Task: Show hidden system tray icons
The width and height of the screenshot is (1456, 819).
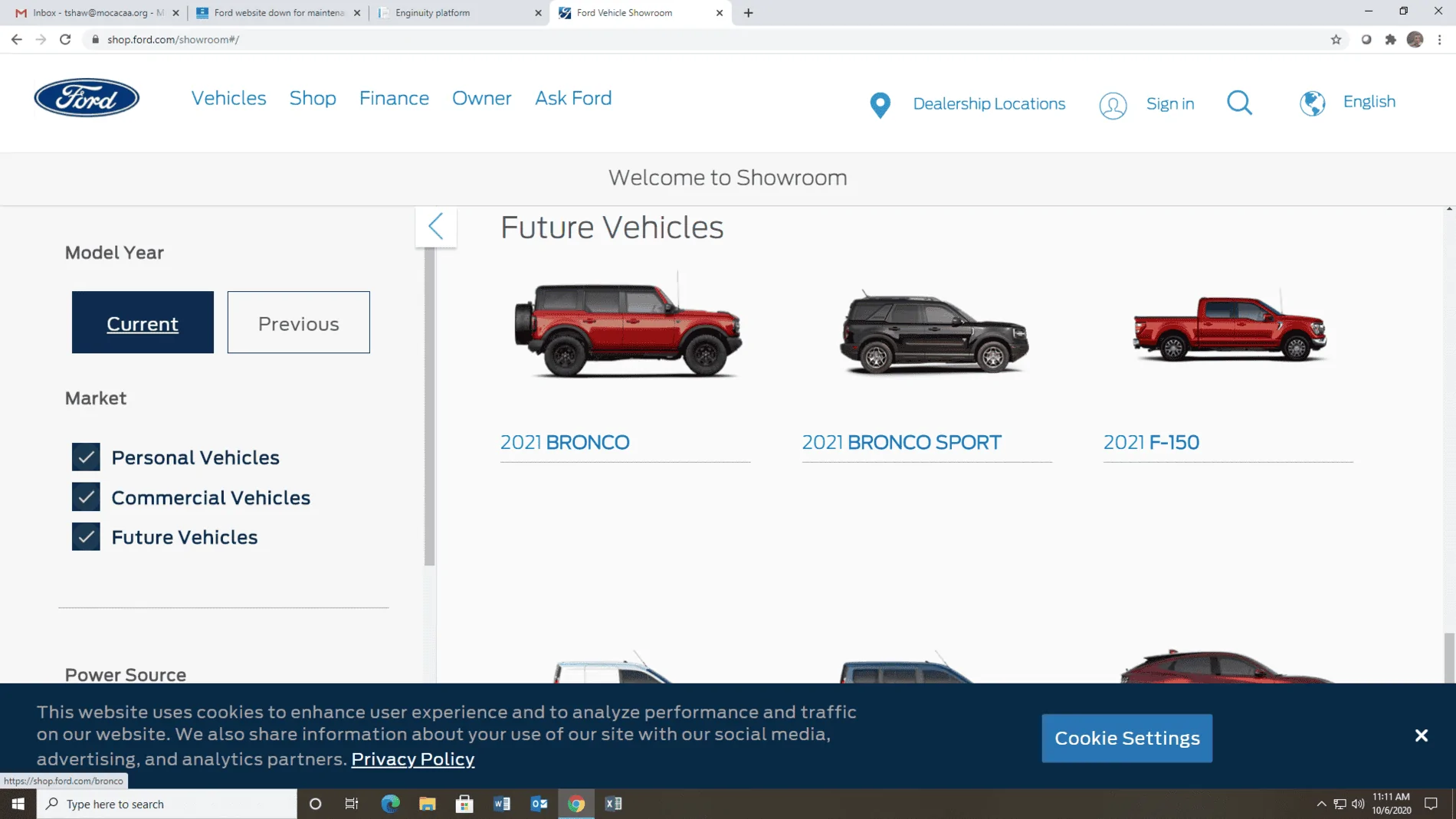Action: pyautogui.click(x=1321, y=804)
